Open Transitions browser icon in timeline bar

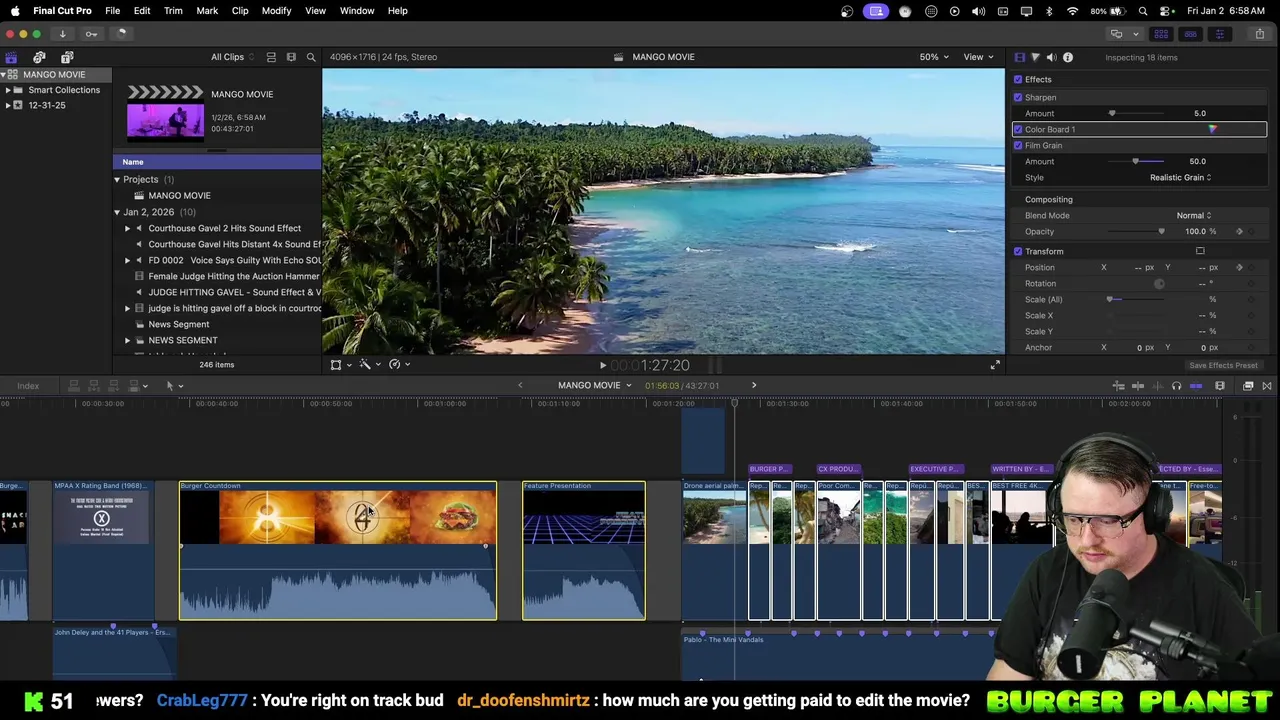tap(1267, 386)
